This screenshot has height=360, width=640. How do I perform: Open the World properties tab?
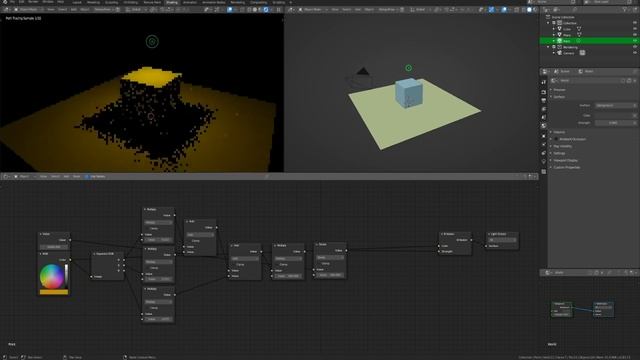coord(544,126)
